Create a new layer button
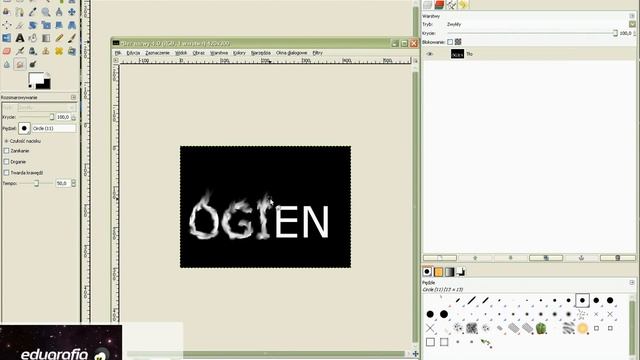 440,258
